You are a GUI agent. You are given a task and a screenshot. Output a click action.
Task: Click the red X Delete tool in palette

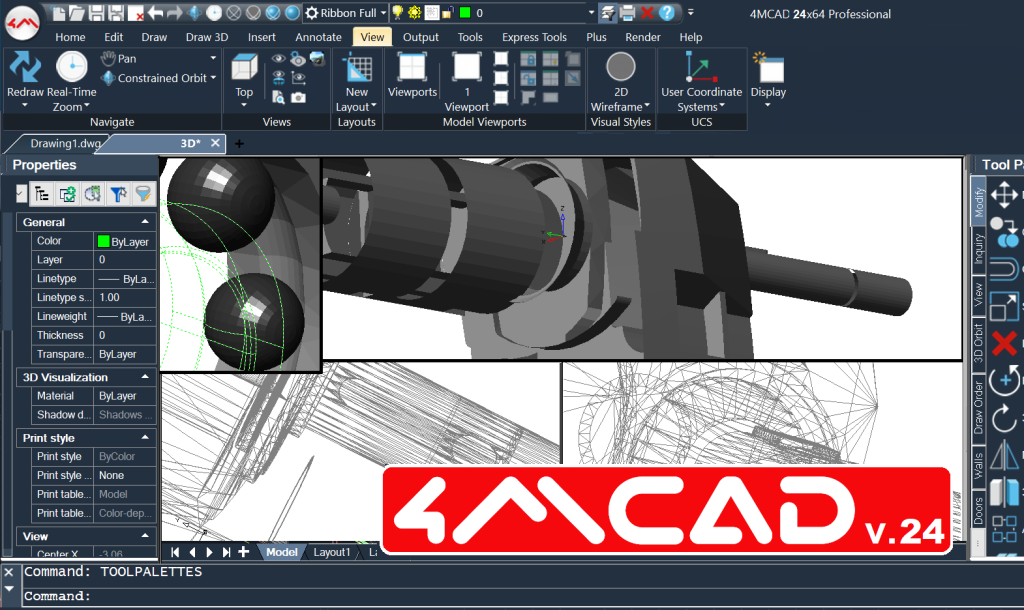(x=1004, y=342)
